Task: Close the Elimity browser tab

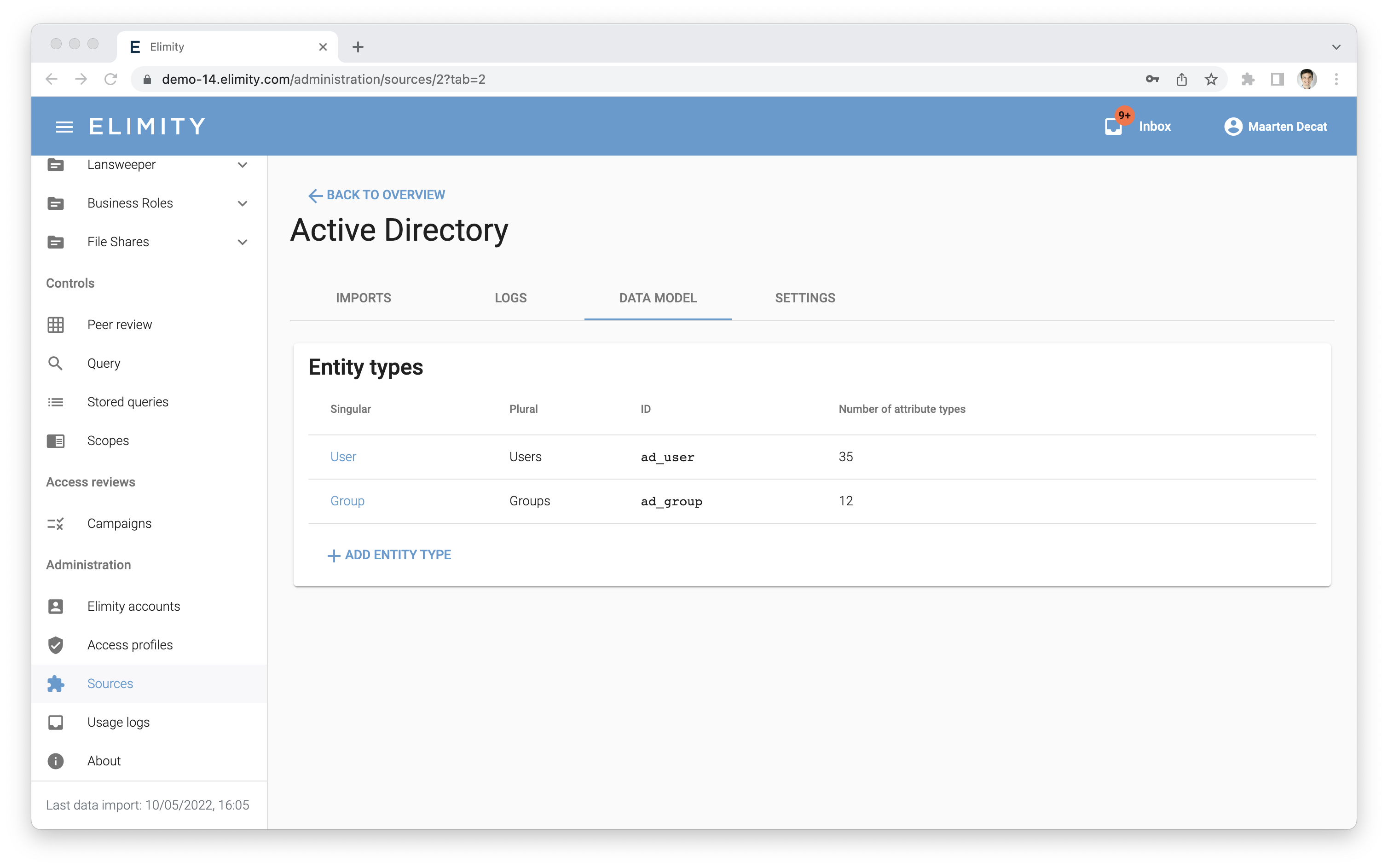Action: pyautogui.click(x=323, y=47)
